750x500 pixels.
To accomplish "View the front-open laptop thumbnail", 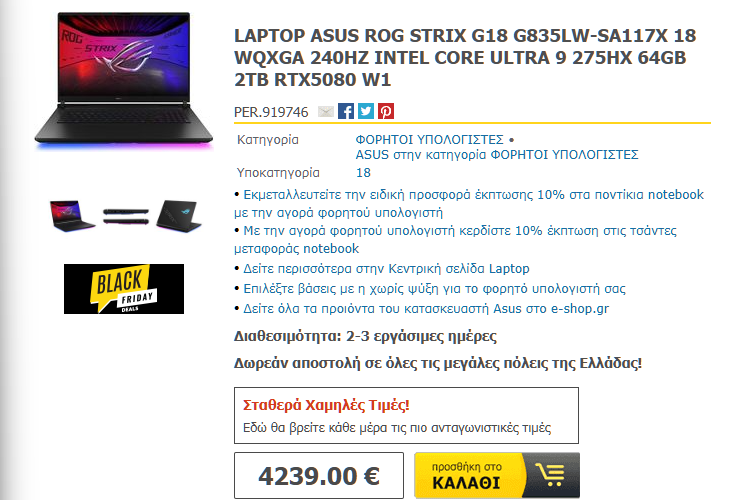I will click(x=72, y=216).
